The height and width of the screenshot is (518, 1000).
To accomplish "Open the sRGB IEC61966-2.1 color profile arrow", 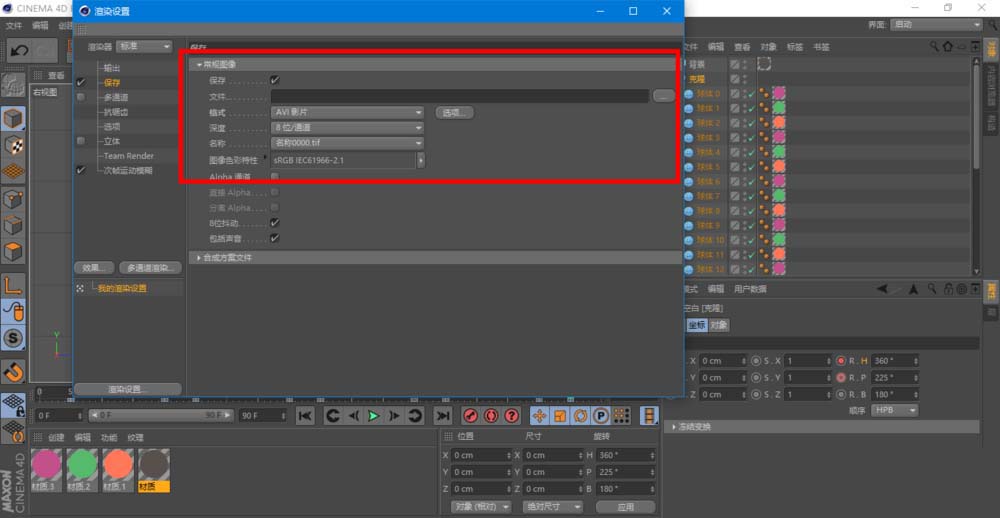I will [421, 160].
